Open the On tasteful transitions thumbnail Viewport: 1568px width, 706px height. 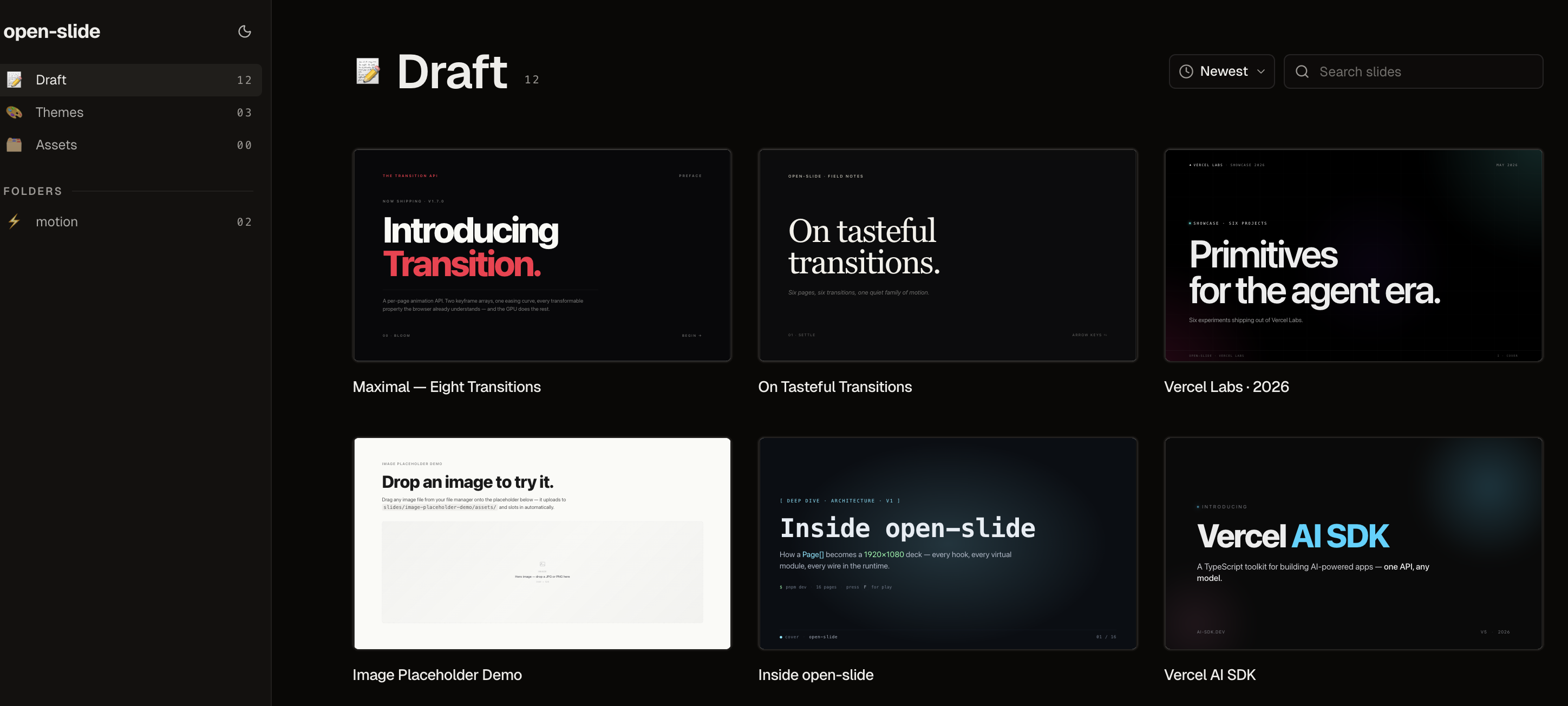pyautogui.click(x=947, y=255)
